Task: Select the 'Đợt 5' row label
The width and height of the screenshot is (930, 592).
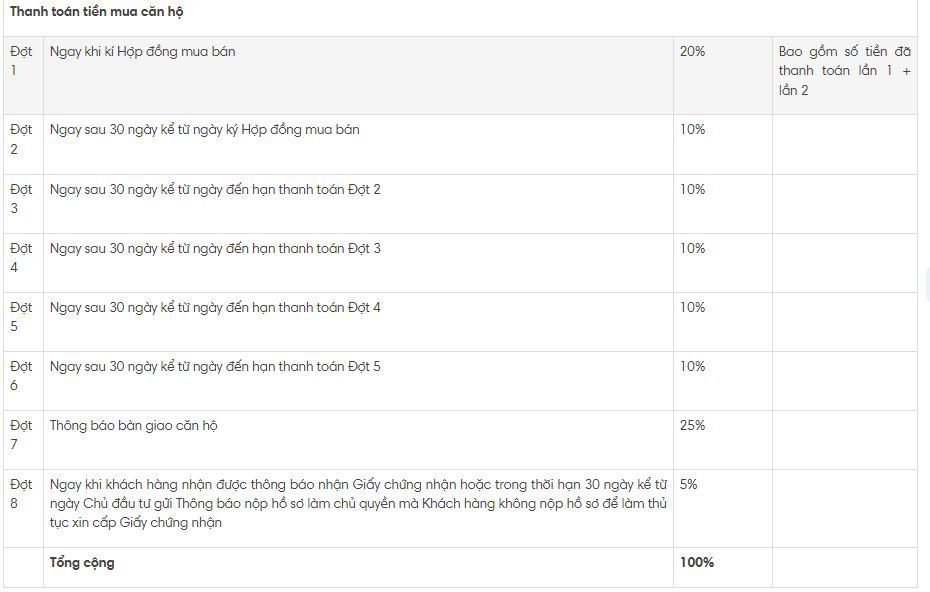Action: (x=21, y=317)
